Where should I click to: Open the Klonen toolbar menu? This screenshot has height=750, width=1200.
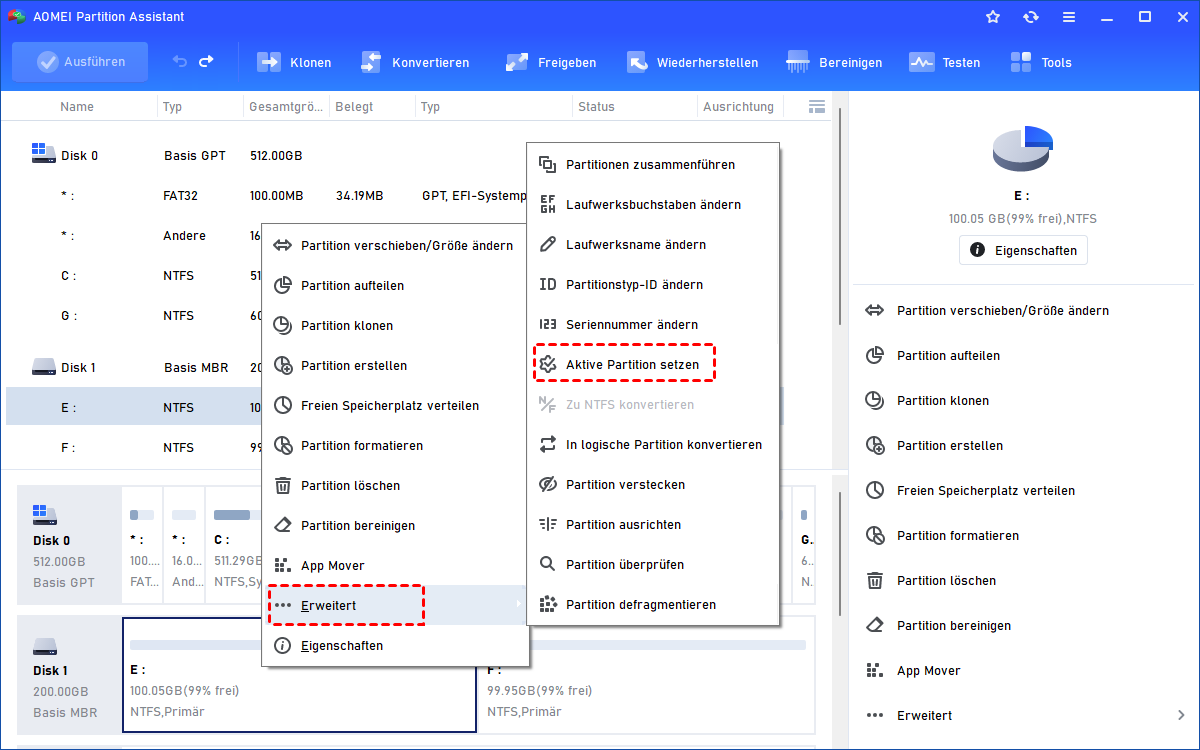pyautogui.click(x=294, y=62)
